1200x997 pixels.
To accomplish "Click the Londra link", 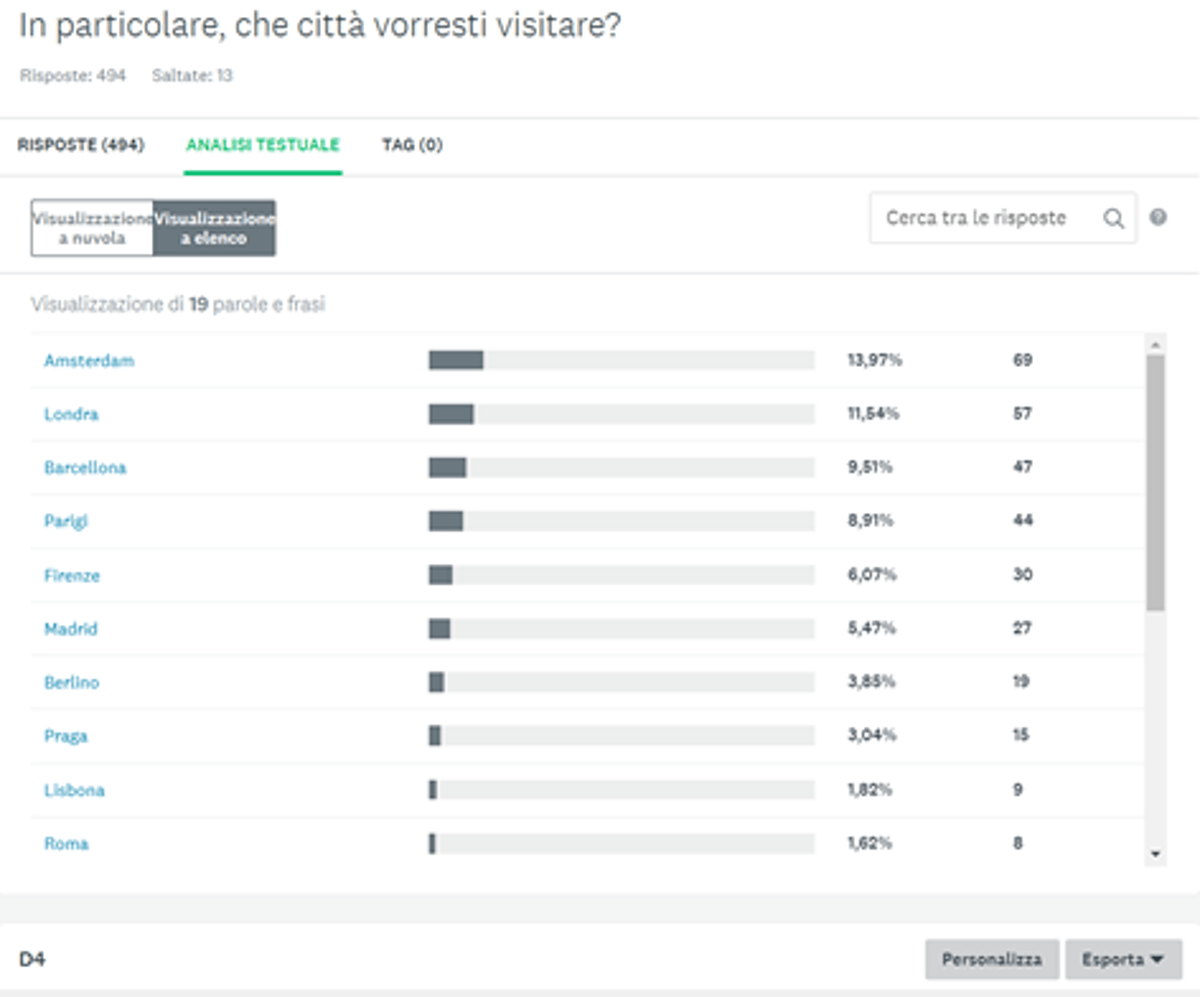I will (71, 414).
